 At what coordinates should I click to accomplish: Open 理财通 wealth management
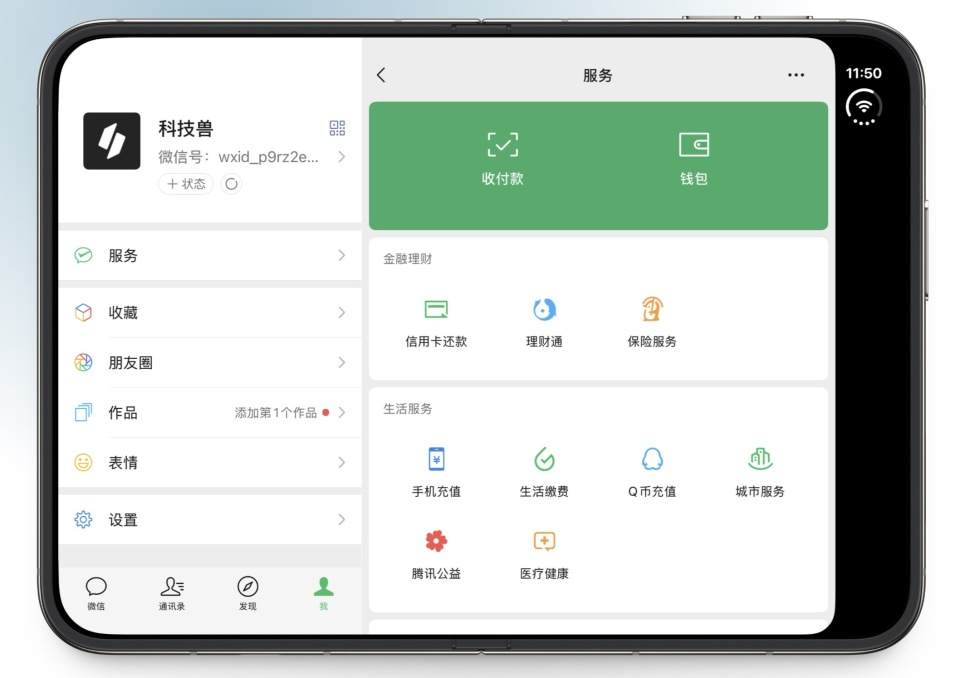pos(544,323)
